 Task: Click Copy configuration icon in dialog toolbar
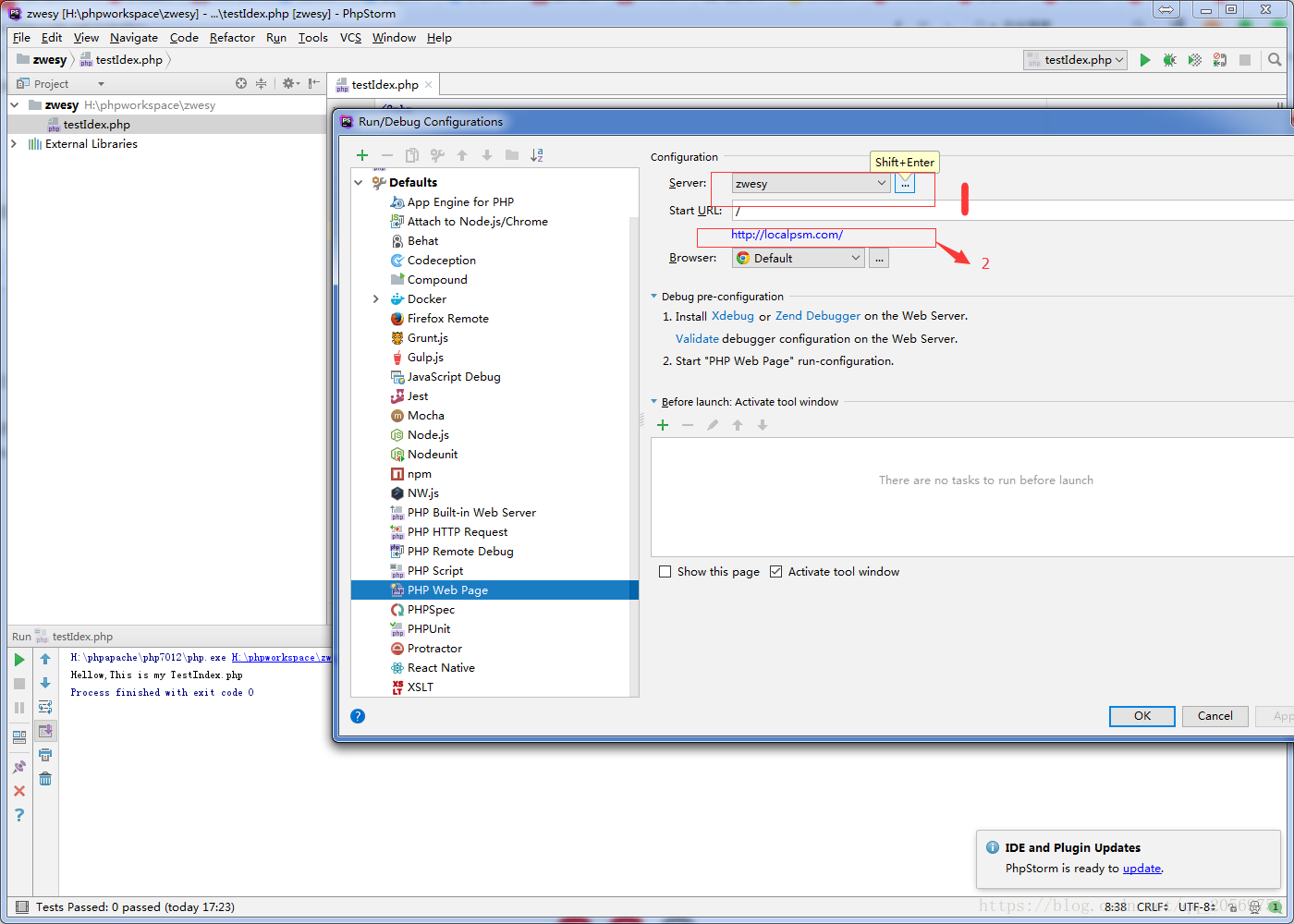click(412, 155)
